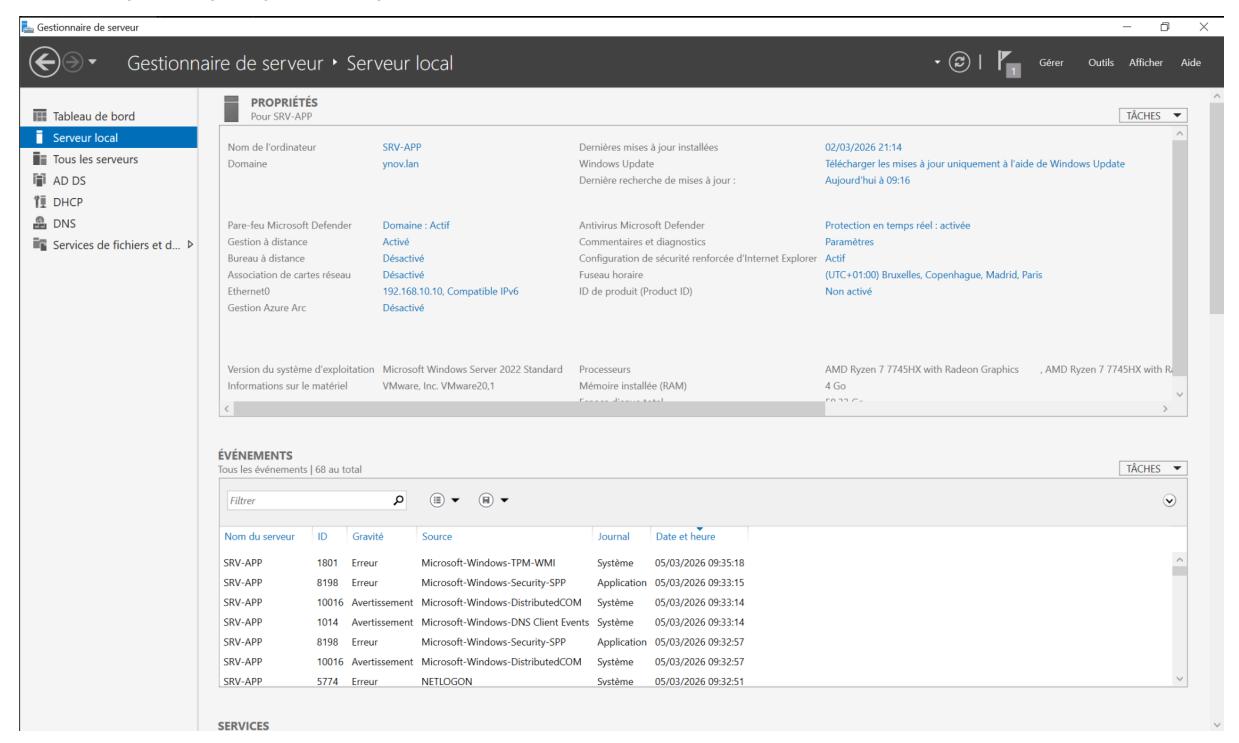Open the Outils menu
The height and width of the screenshot is (743, 1239).
(1100, 64)
